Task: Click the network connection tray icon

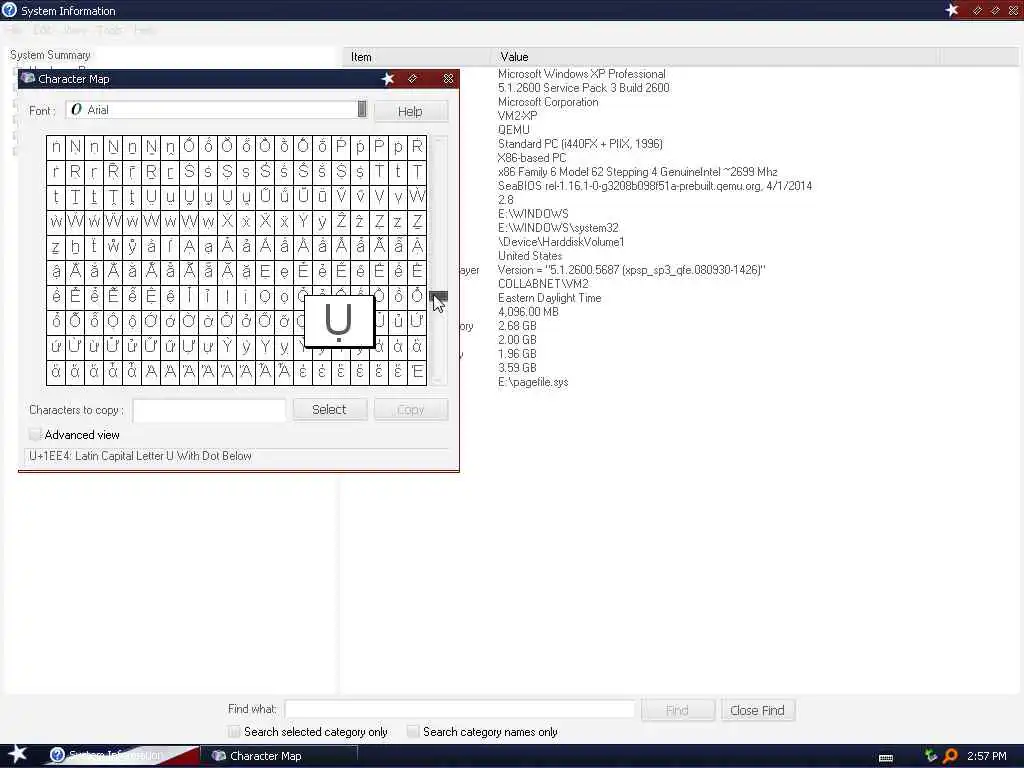Action: click(930, 756)
